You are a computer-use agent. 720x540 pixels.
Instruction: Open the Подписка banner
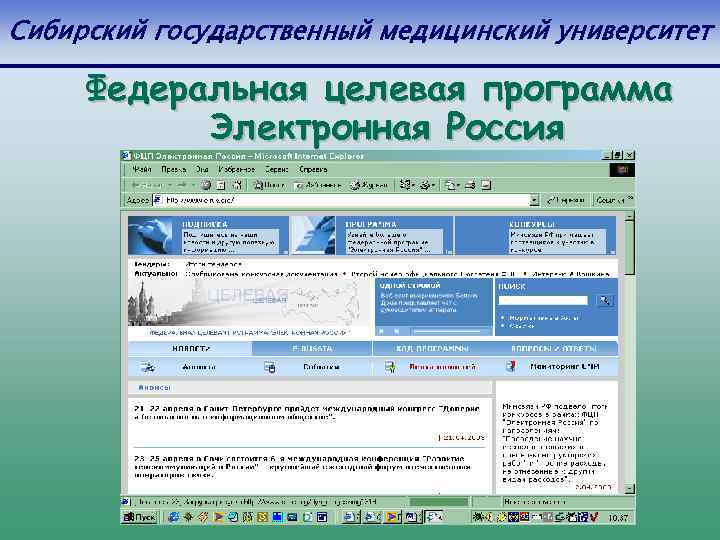(x=208, y=235)
